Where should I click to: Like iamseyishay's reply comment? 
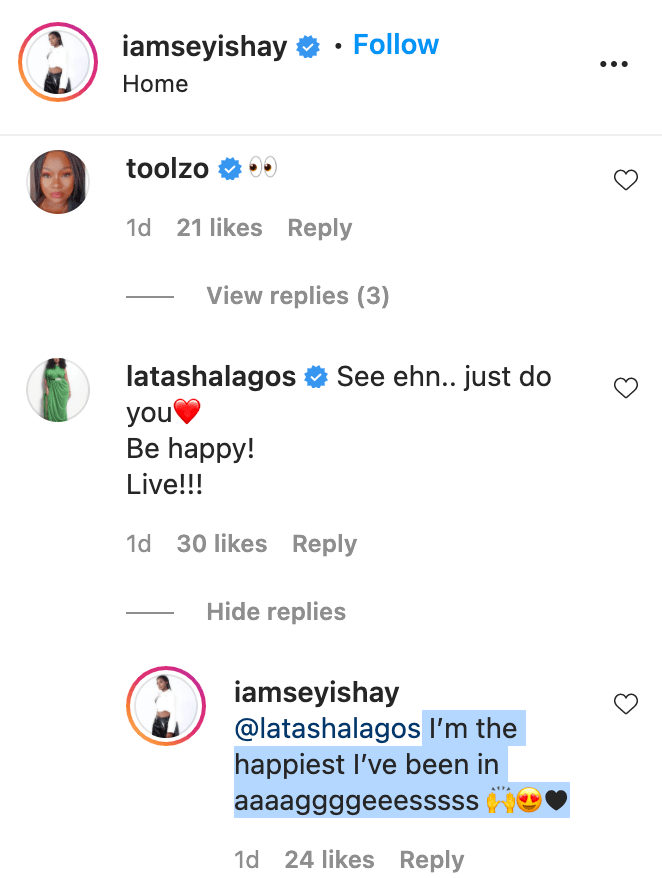click(x=626, y=704)
